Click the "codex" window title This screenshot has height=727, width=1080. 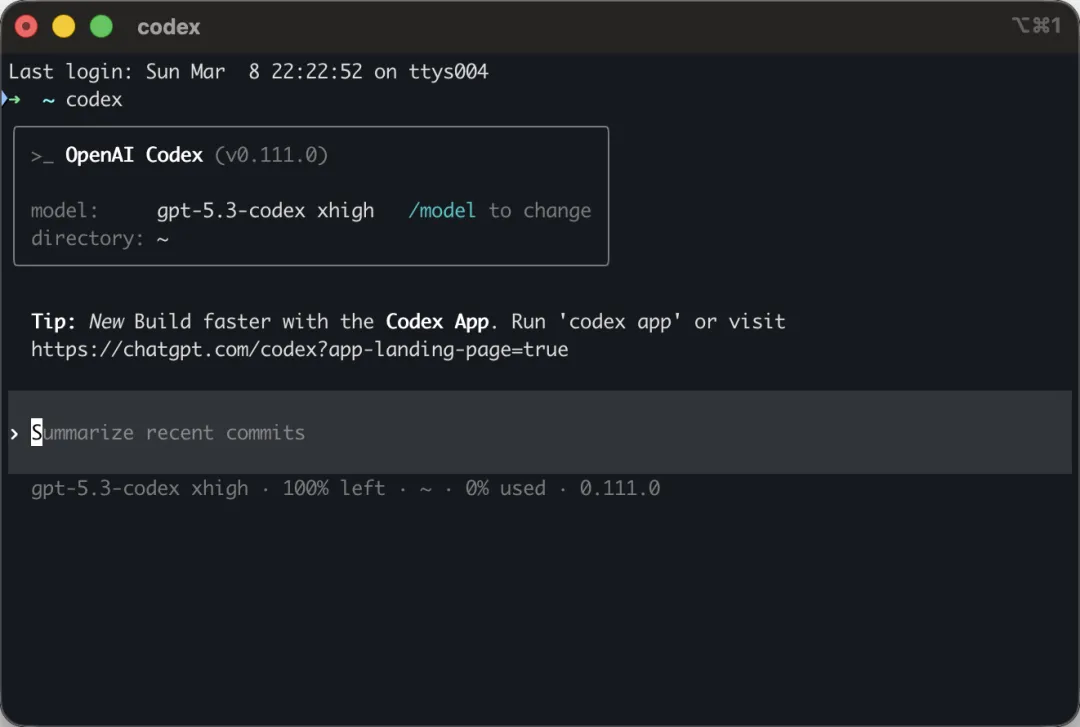168,27
